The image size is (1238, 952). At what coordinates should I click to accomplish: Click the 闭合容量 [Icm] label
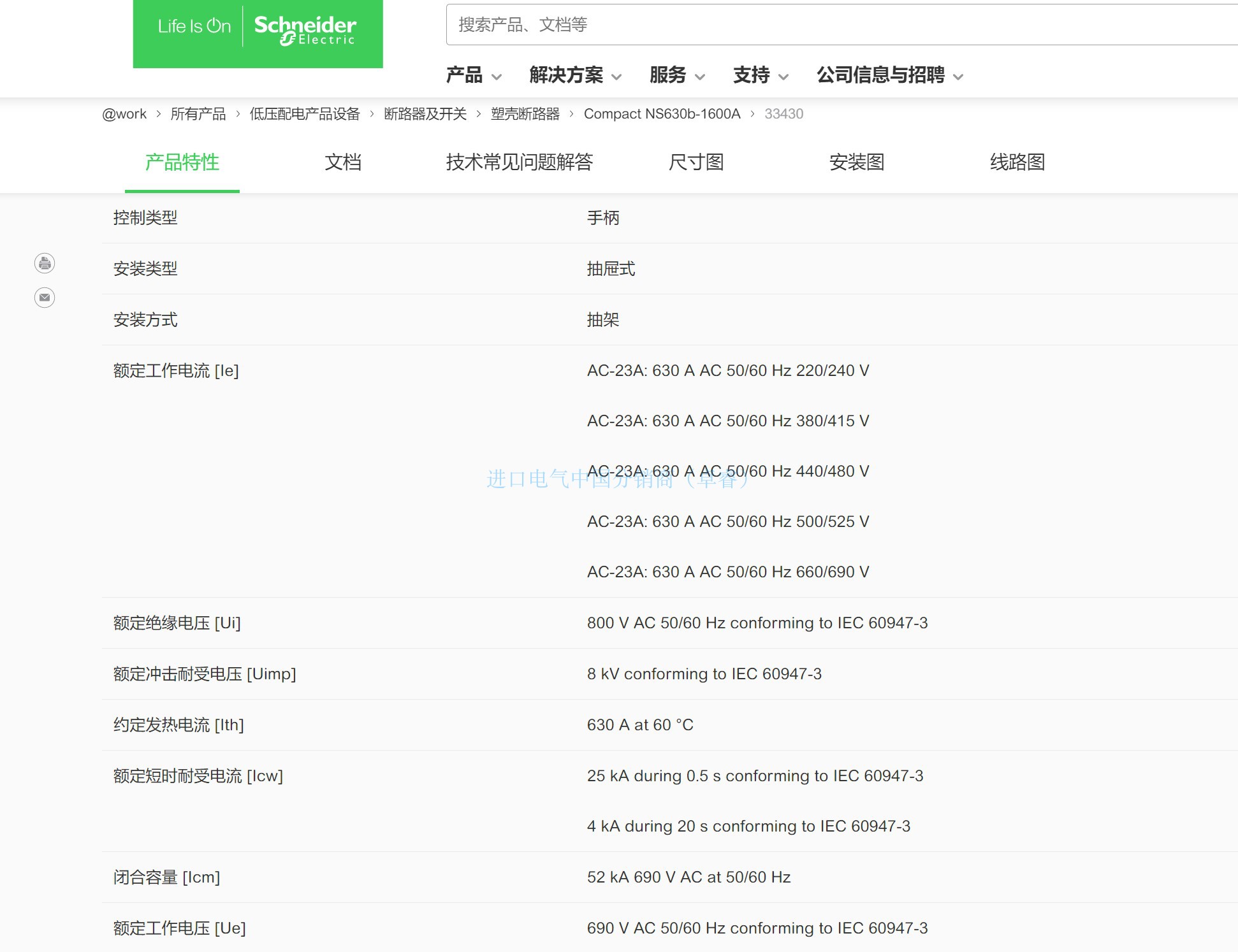[x=166, y=877]
